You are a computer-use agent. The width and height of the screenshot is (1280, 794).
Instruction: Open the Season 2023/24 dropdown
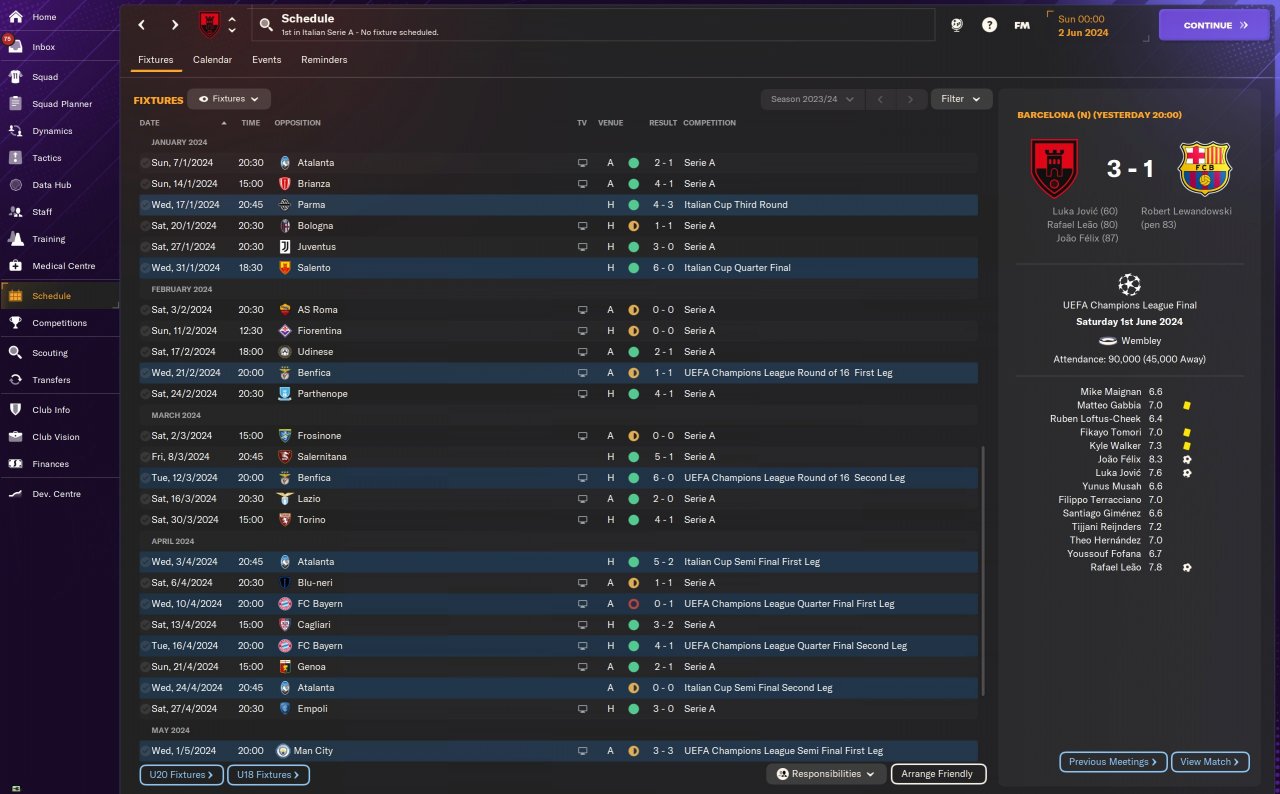[812, 99]
